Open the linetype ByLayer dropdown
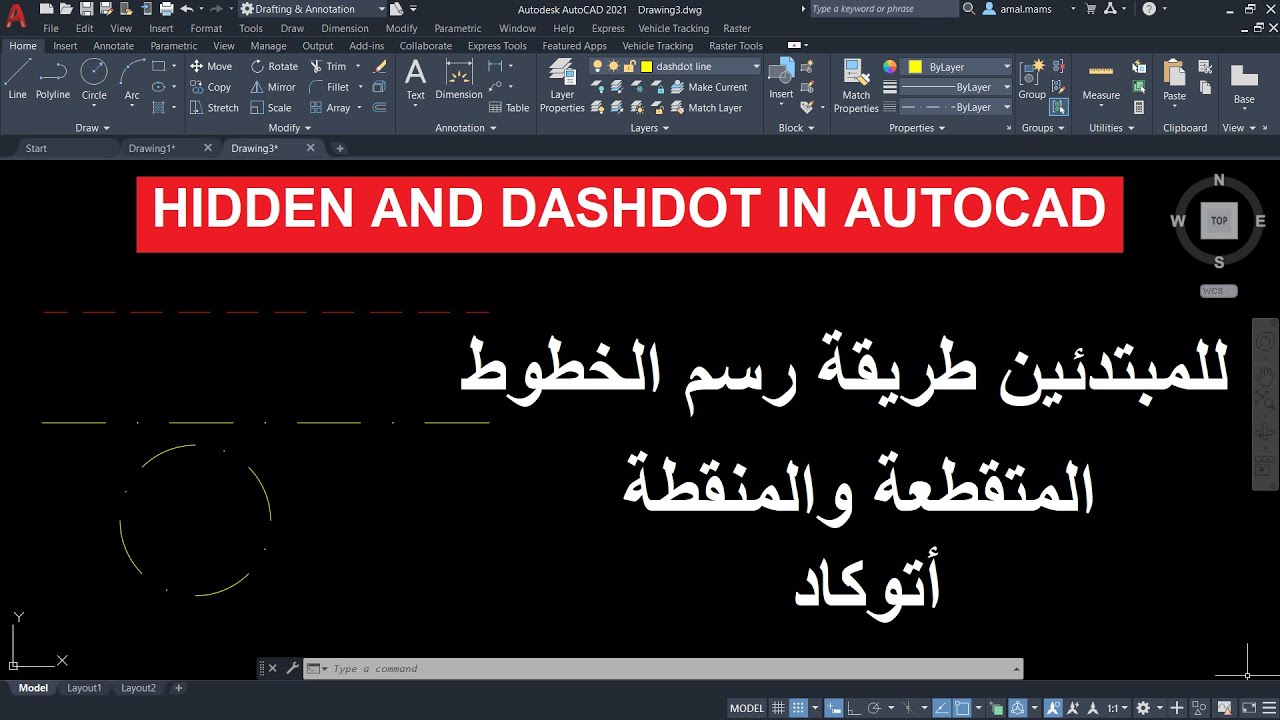 pyautogui.click(x=1007, y=107)
